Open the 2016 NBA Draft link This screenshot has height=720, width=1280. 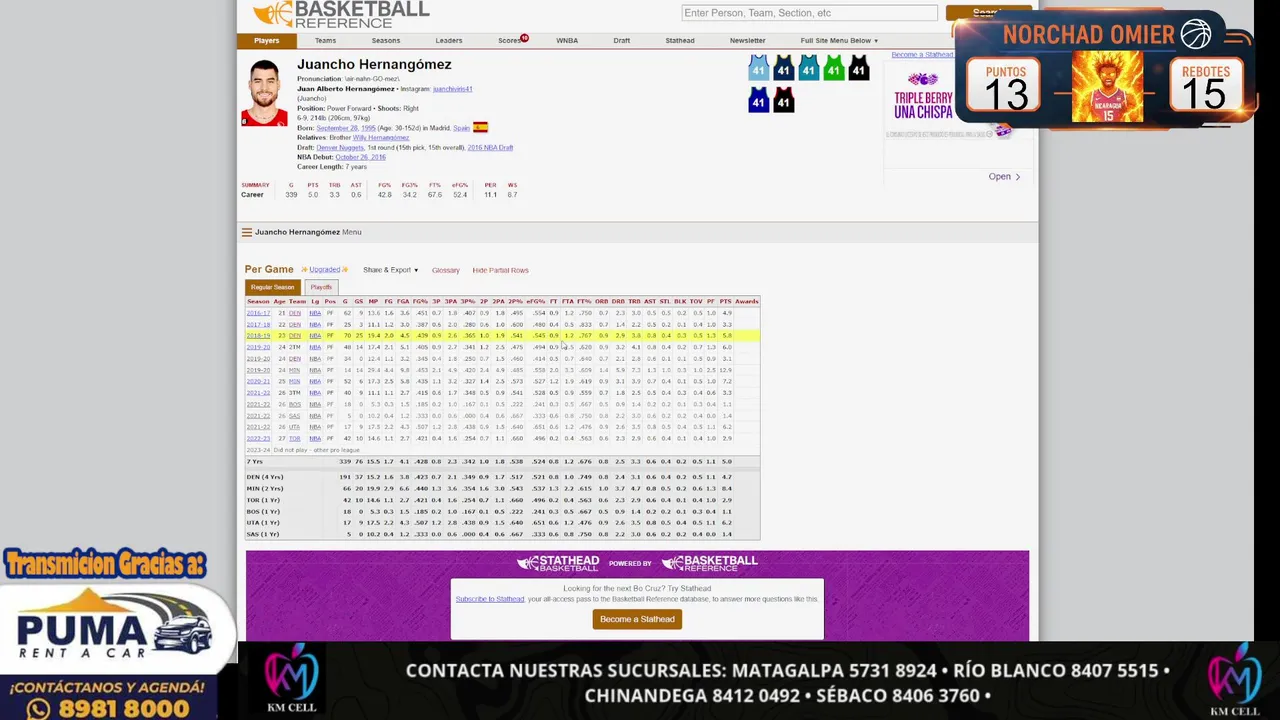click(x=490, y=148)
